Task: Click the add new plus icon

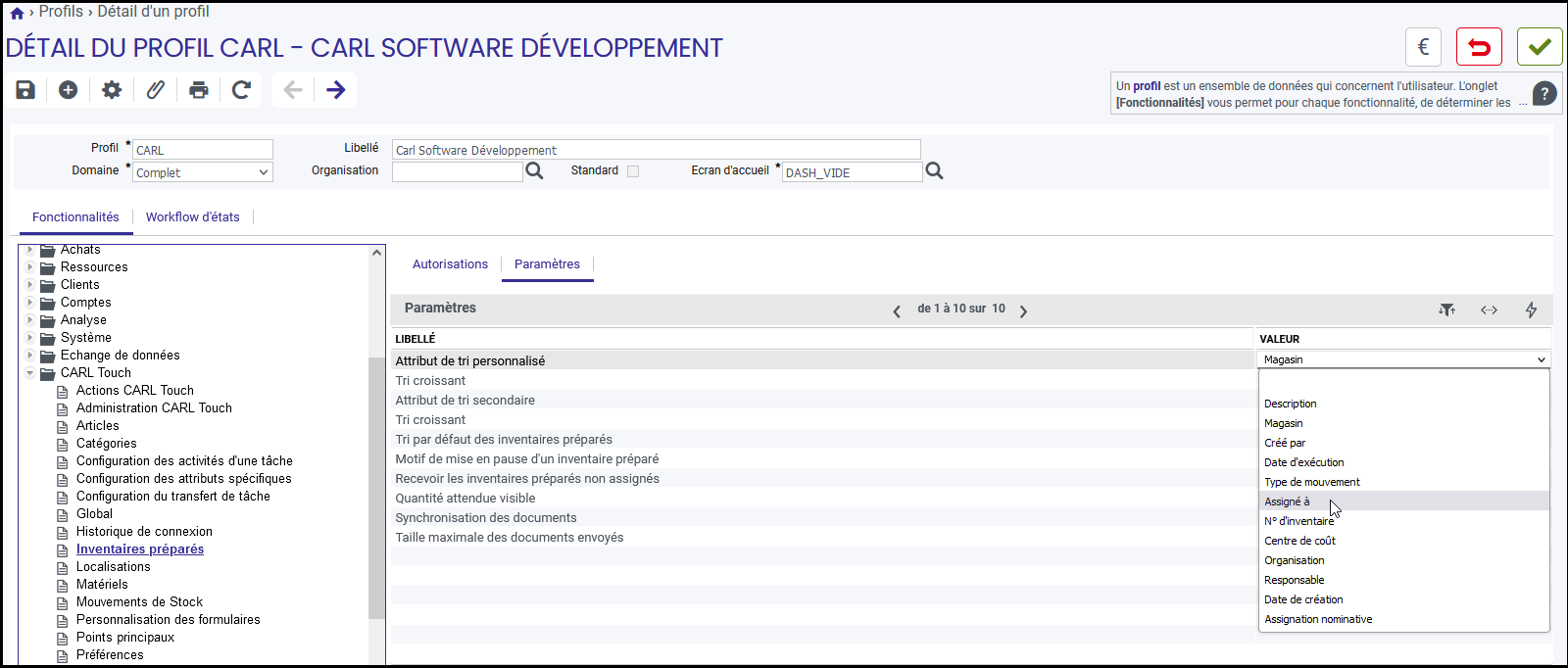Action: click(68, 90)
